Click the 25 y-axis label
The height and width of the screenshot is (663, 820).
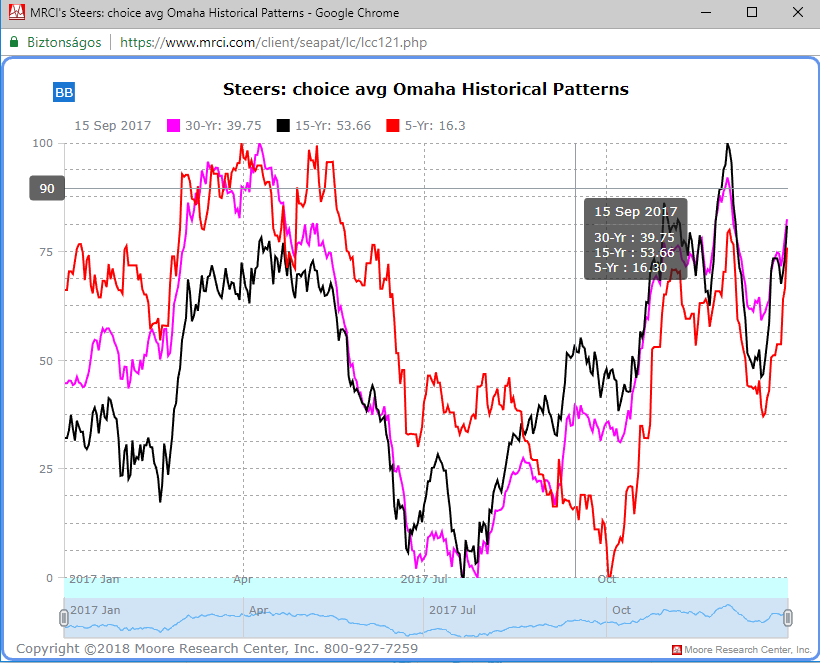pos(46,469)
